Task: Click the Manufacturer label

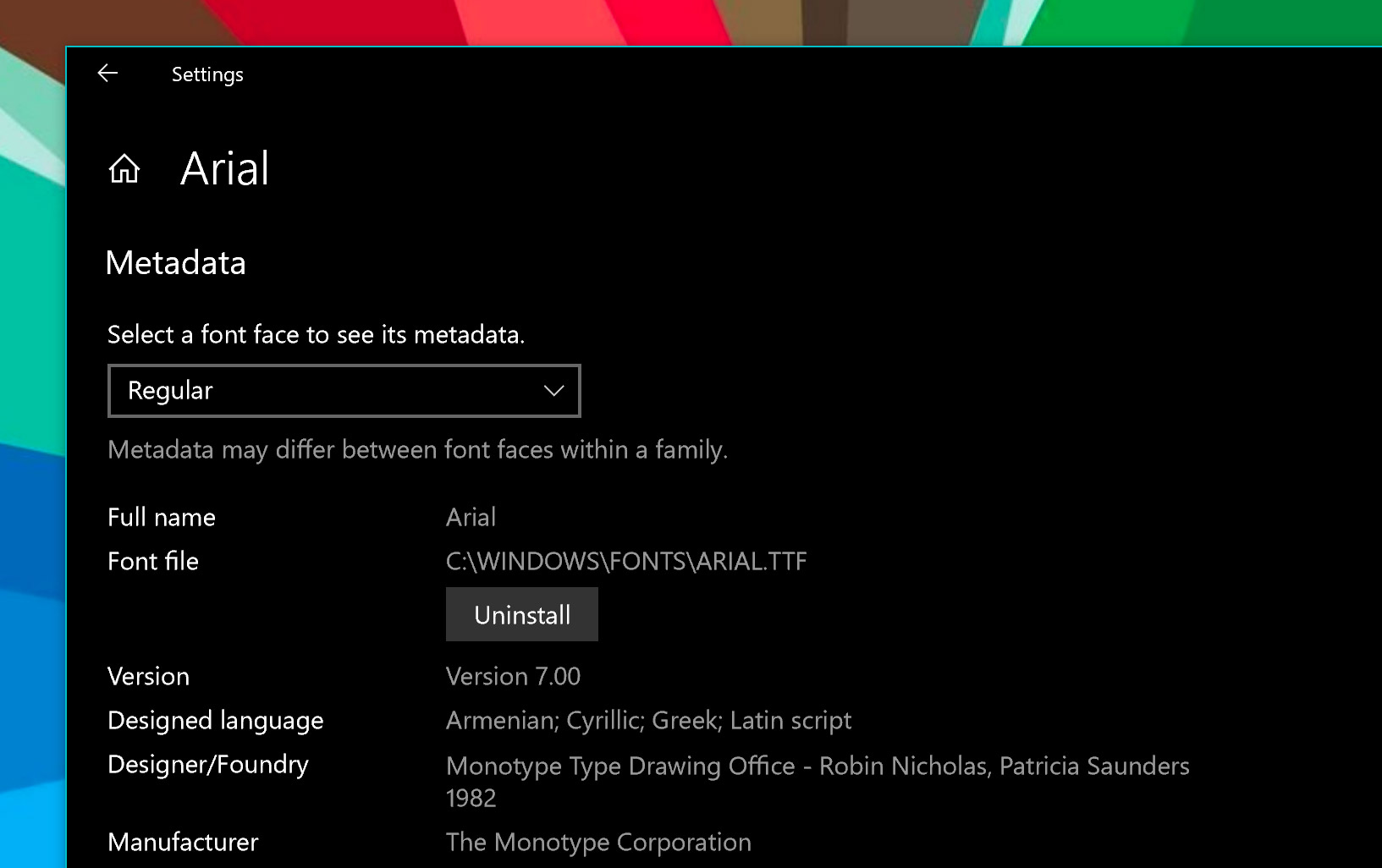Action: [183, 842]
